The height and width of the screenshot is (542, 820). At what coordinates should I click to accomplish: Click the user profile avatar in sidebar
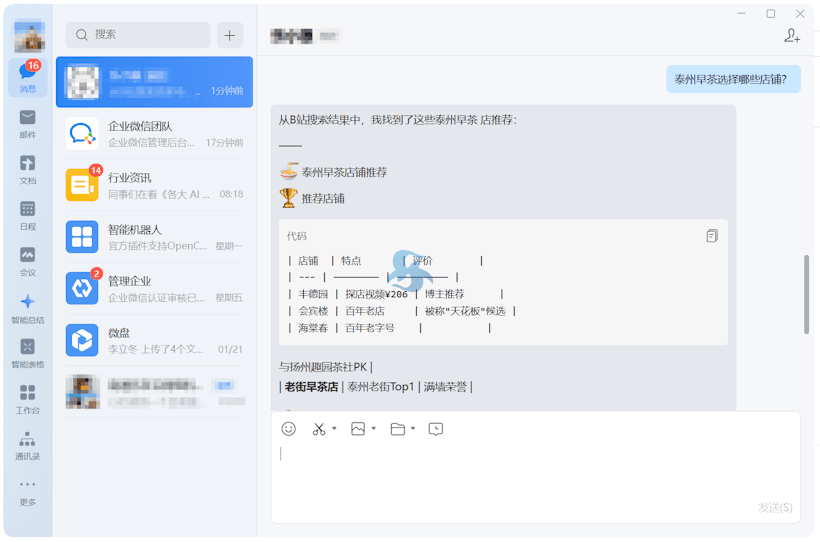click(29, 36)
